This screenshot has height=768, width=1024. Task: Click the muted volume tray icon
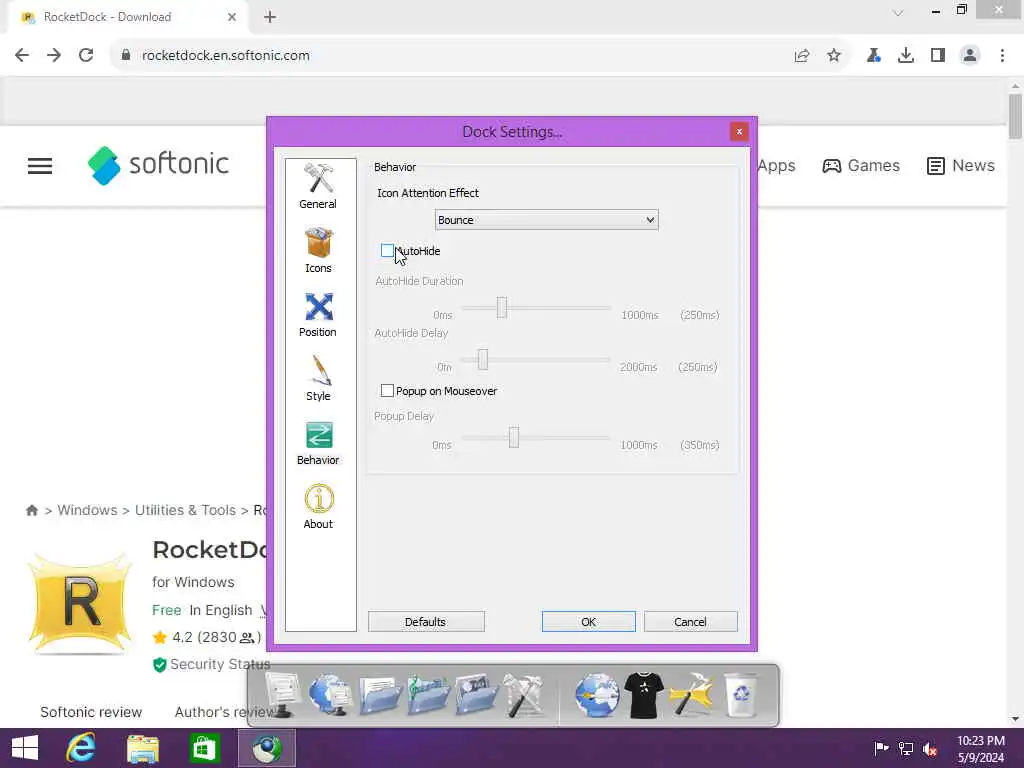click(x=930, y=749)
